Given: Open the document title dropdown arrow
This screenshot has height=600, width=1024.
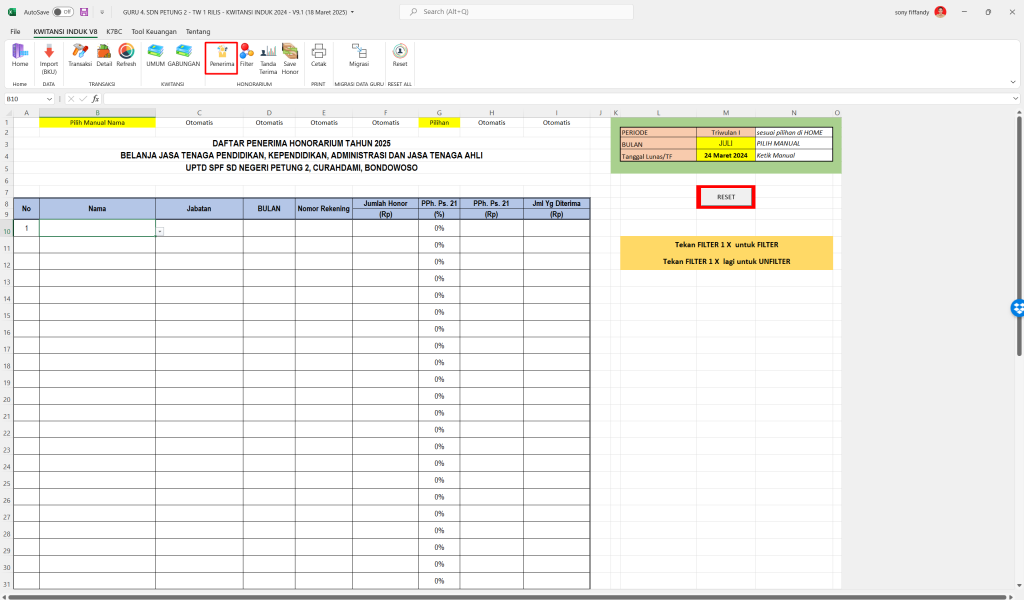Looking at the screenshot, I should [353, 12].
